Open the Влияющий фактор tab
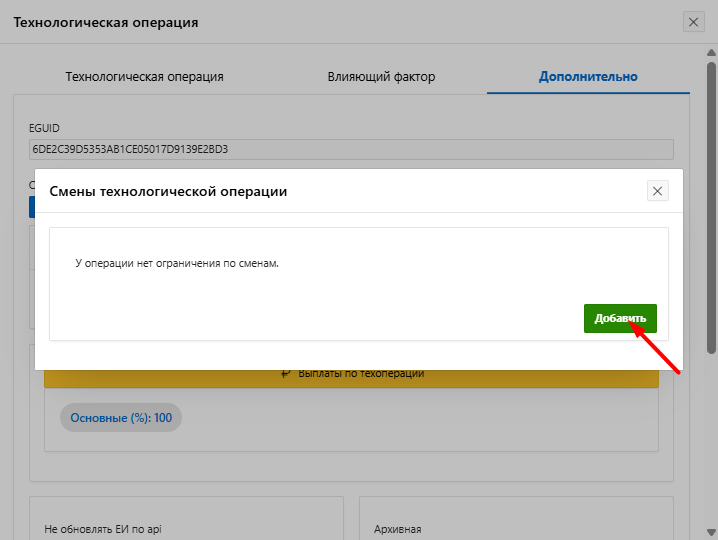 381,77
